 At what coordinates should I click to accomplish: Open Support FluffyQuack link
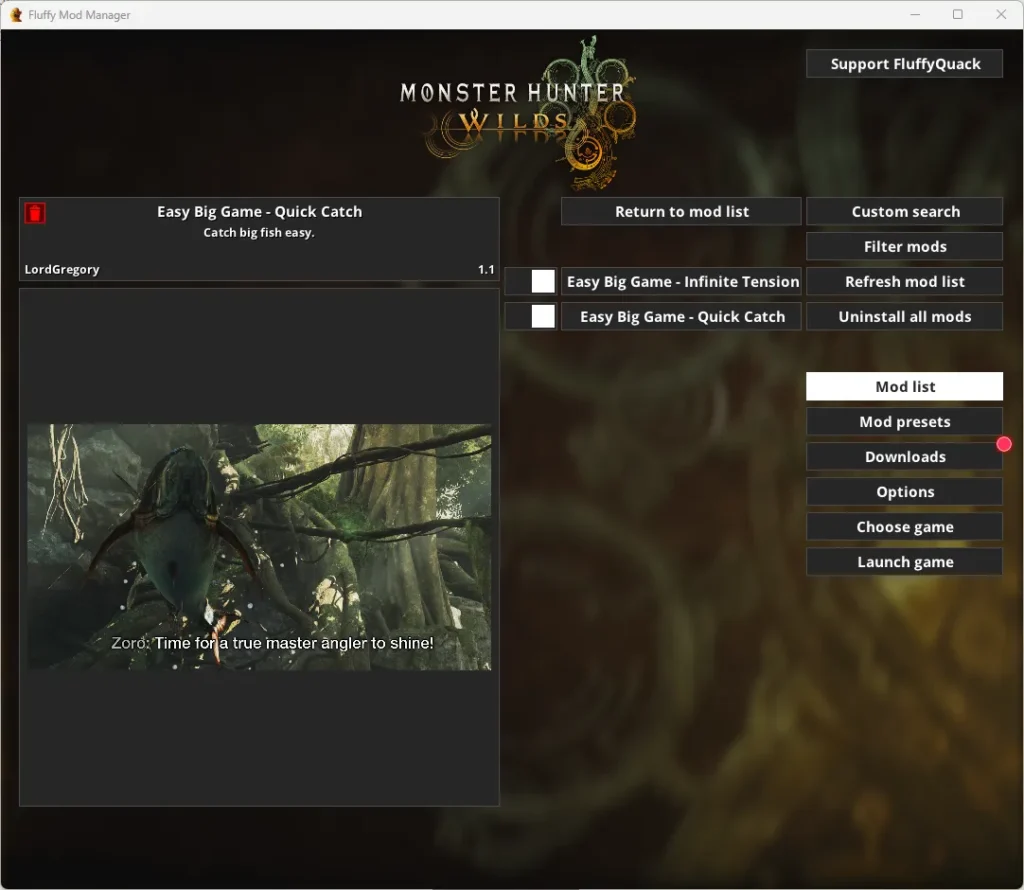pyautogui.click(x=904, y=64)
